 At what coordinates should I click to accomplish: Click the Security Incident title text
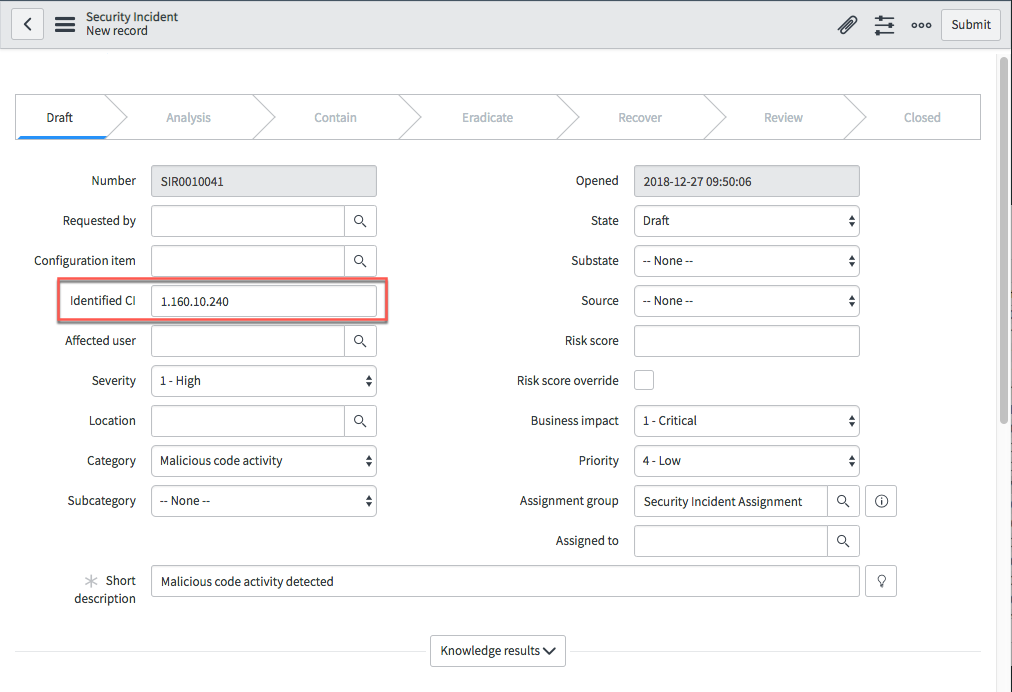[132, 17]
